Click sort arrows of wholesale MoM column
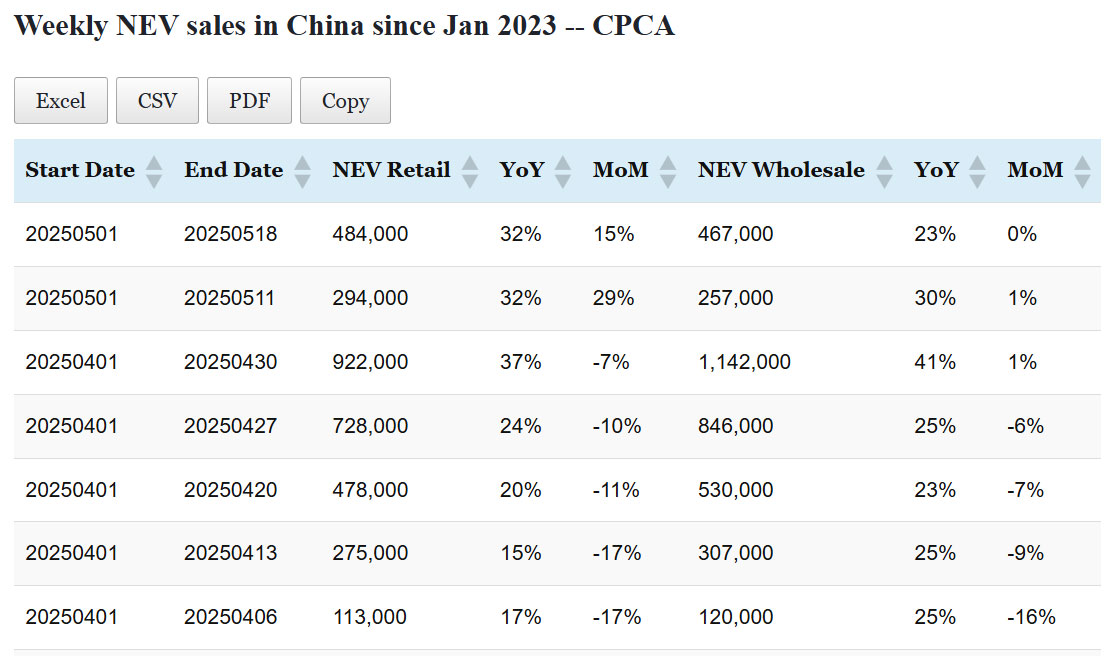The image size is (1104, 656). [1082, 171]
